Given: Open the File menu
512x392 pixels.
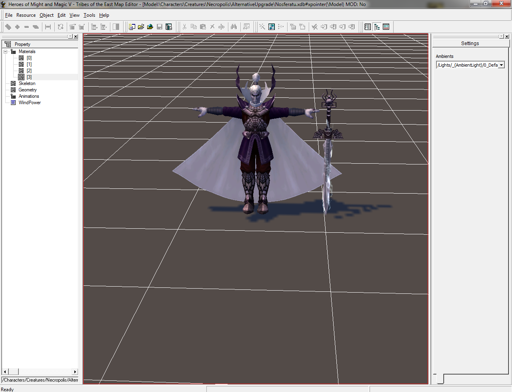Looking at the screenshot, I should (x=9, y=15).
